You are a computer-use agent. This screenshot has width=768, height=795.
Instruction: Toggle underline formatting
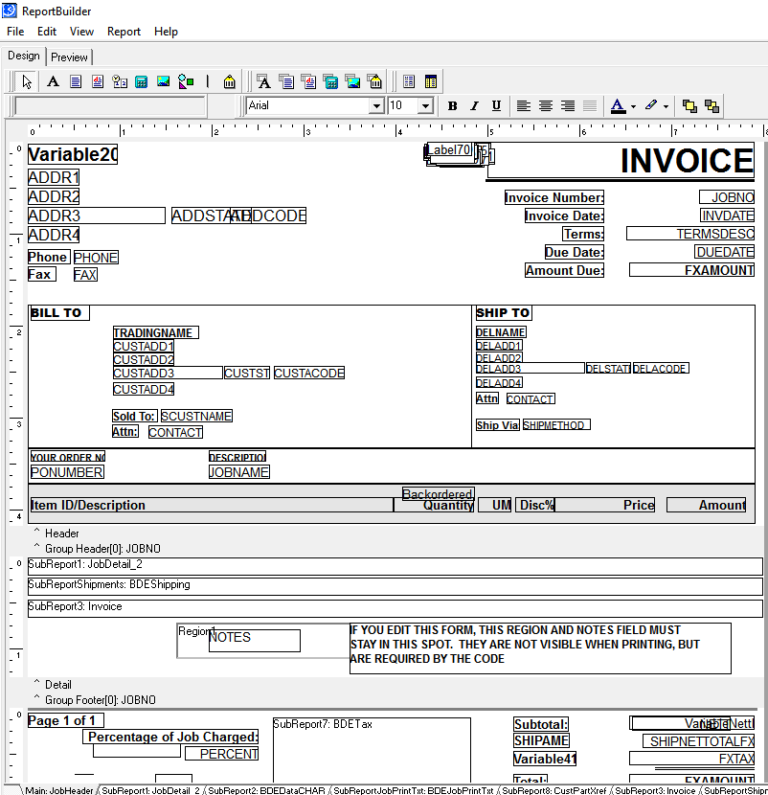[x=496, y=105]
